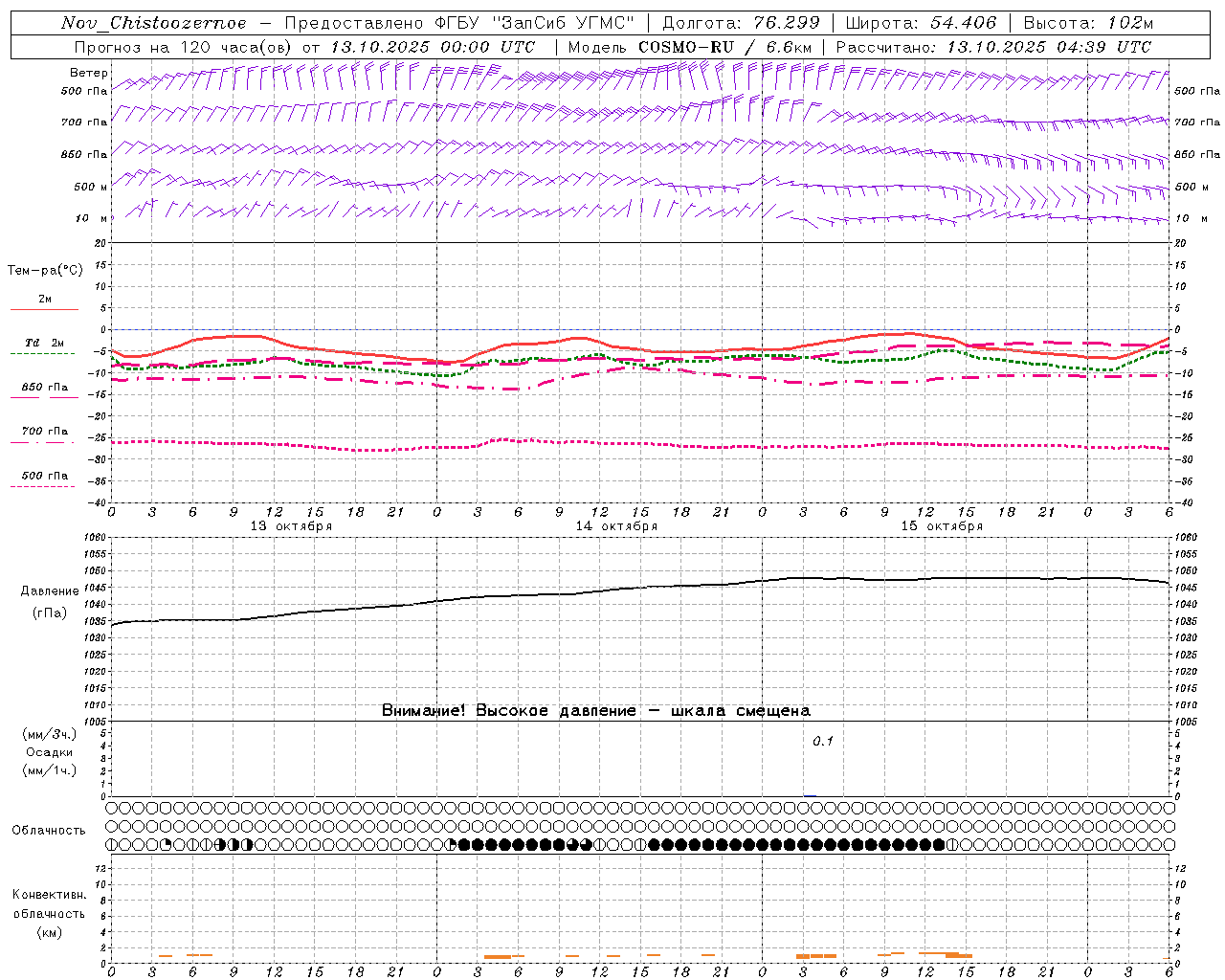Click the 'Тем-ра(°C)' axis title

[x=45, y=270]
